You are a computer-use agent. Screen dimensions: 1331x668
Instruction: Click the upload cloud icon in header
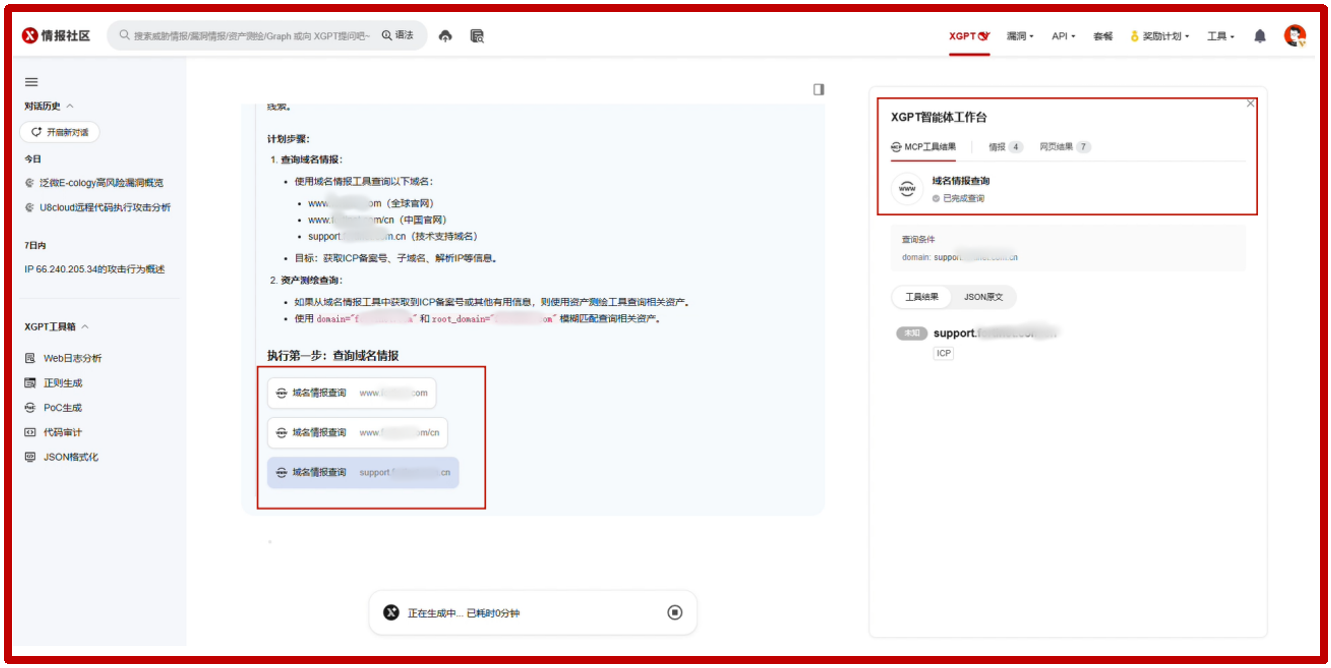(446, 36)
